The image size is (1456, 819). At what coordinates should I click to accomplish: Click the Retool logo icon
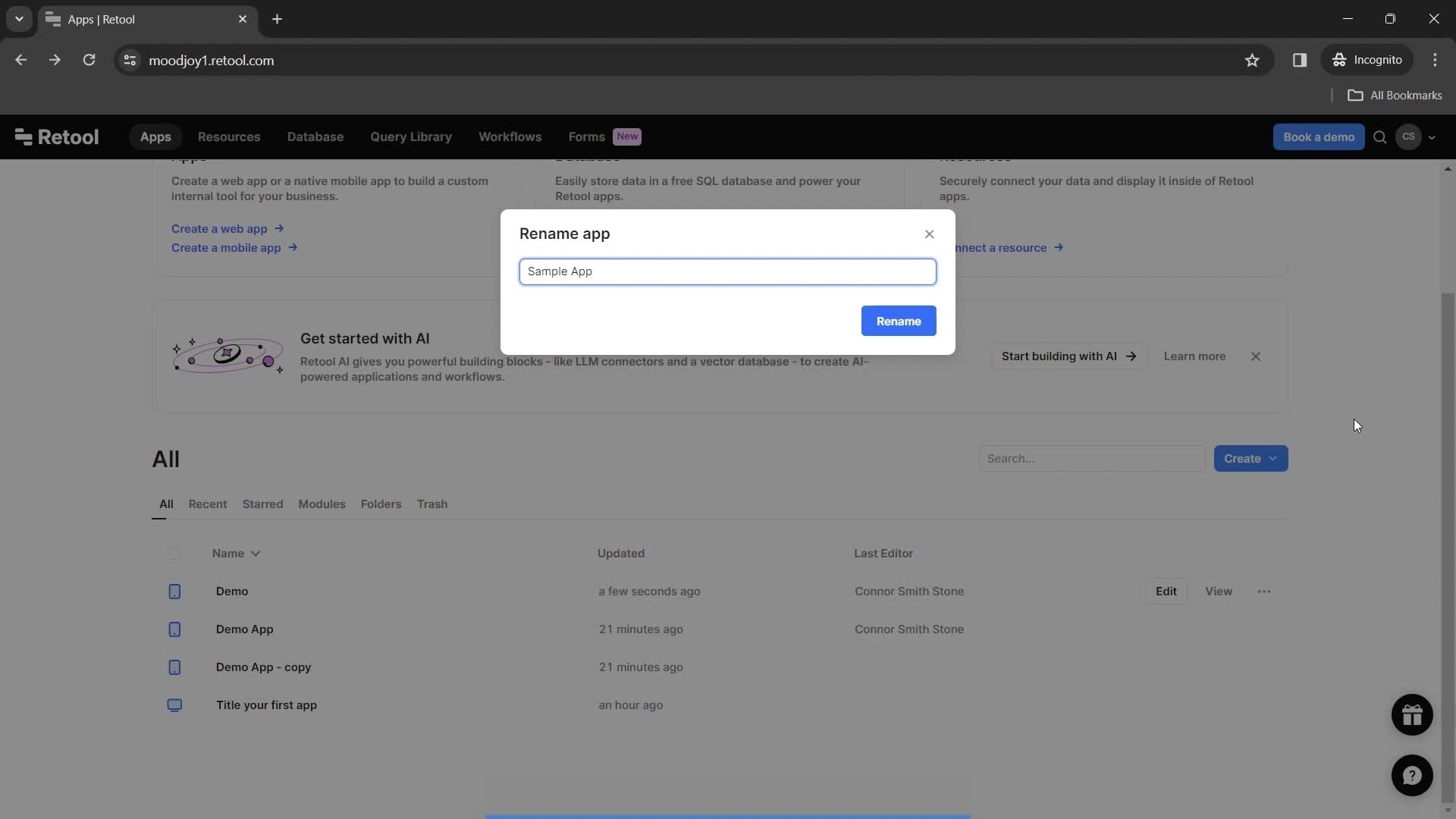click(x=22, y=136)
